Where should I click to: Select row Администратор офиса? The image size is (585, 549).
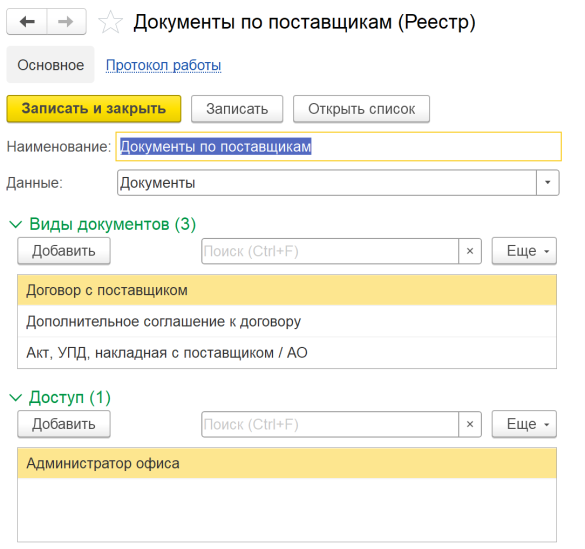coord(287,463)
